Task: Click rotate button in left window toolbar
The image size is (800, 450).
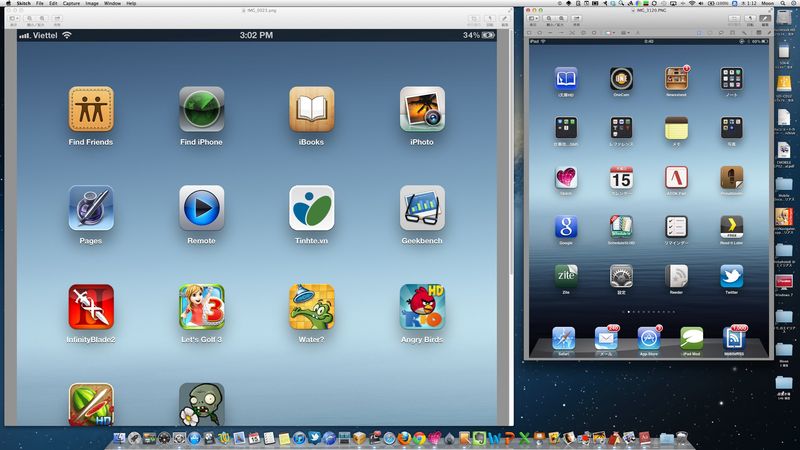Action: tap(490, 18)
